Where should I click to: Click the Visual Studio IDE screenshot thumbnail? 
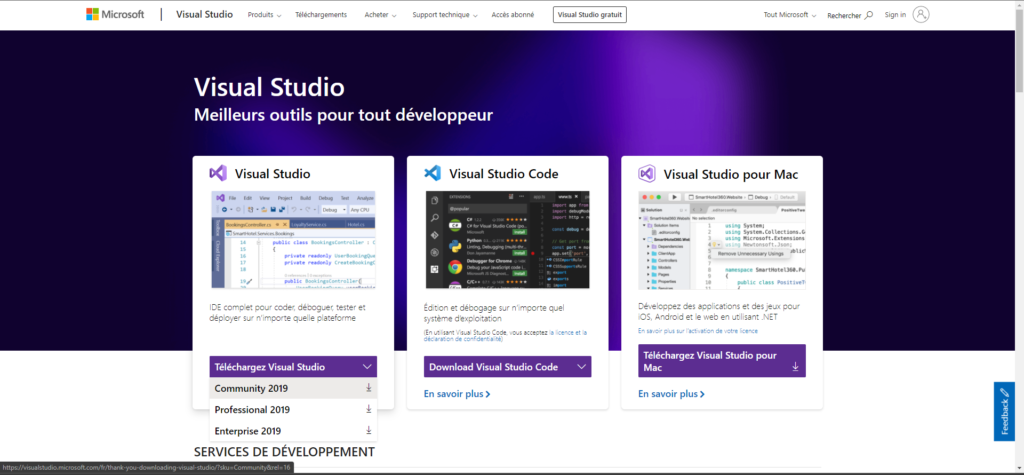pyautogui.click(x=293, y=240)
